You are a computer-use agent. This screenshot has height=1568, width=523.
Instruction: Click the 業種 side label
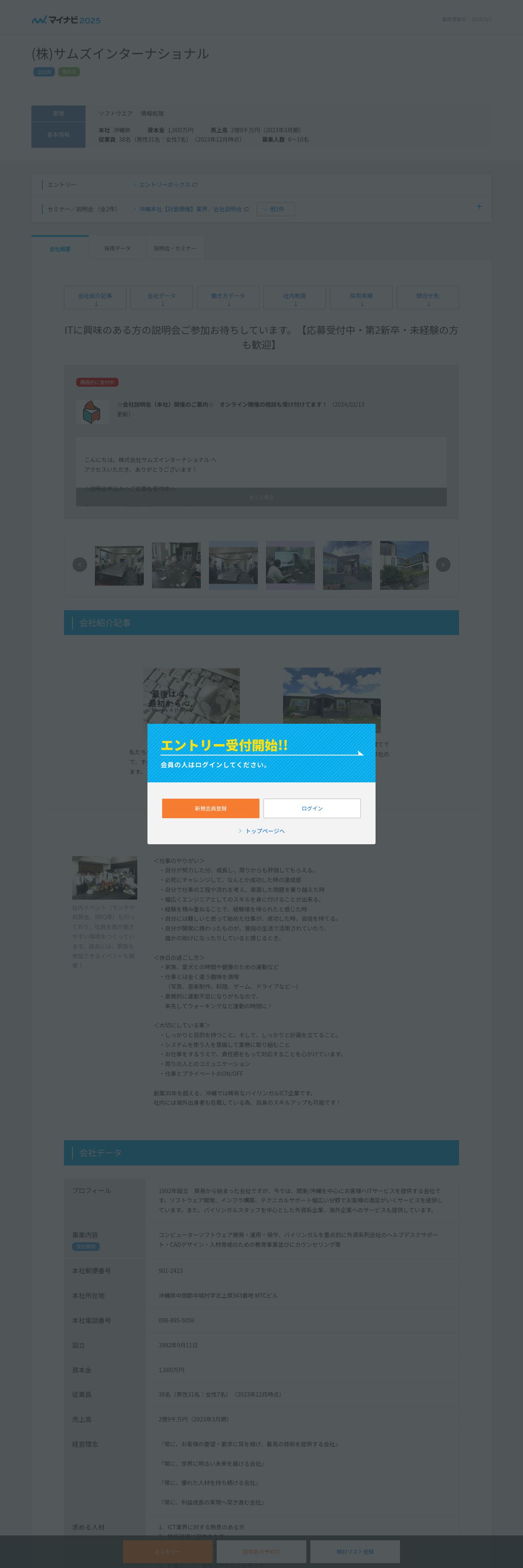point(58,113)
